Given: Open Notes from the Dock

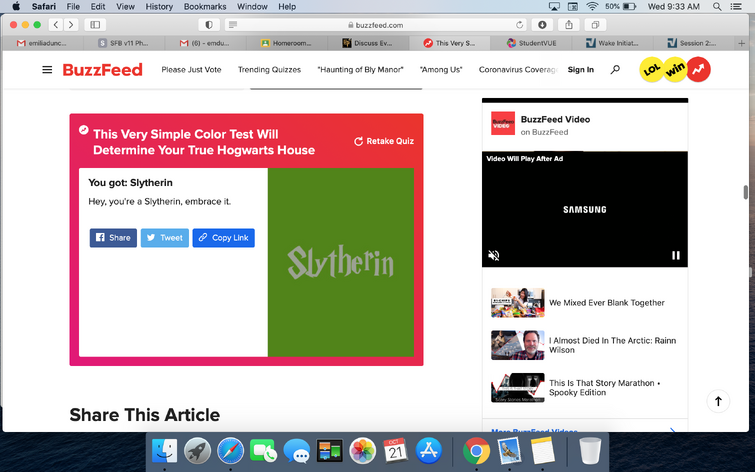Looking at the screenshot, I should pyautogui.click(x=543, y=451).
